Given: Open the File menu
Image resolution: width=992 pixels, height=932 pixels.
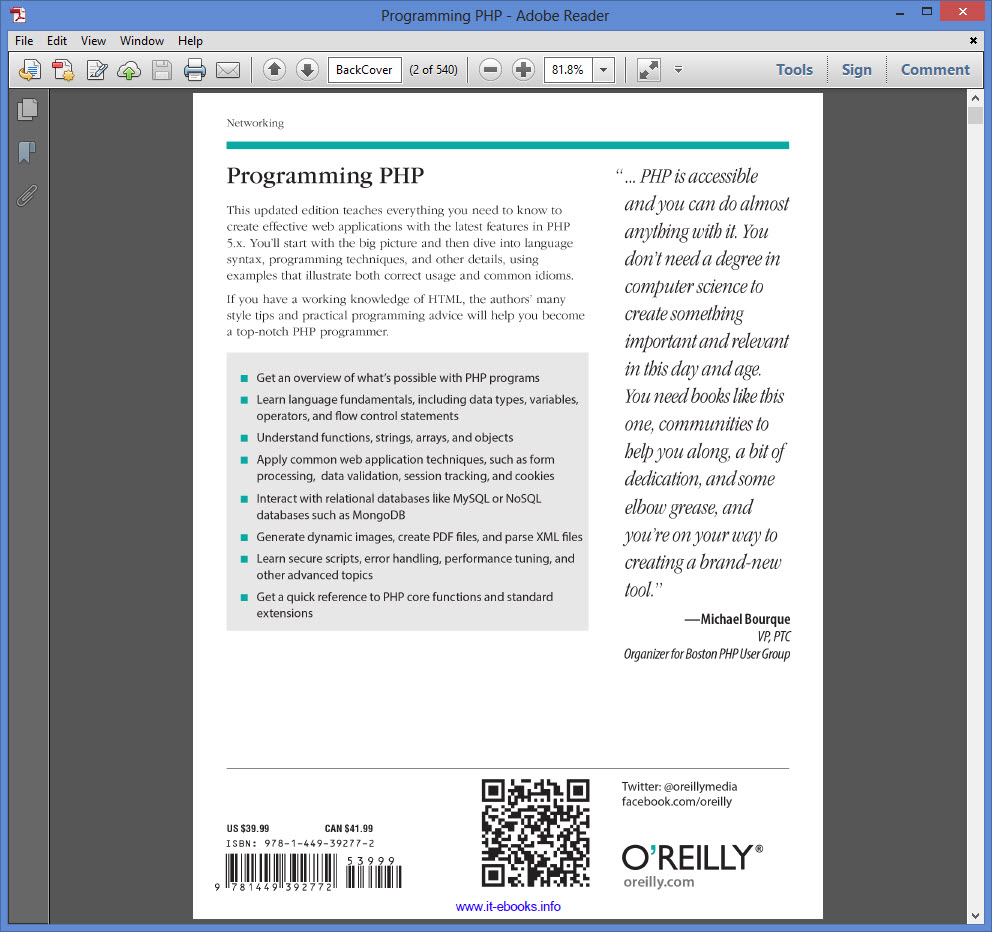Looking at the screenshot, I should pos(24,40).
